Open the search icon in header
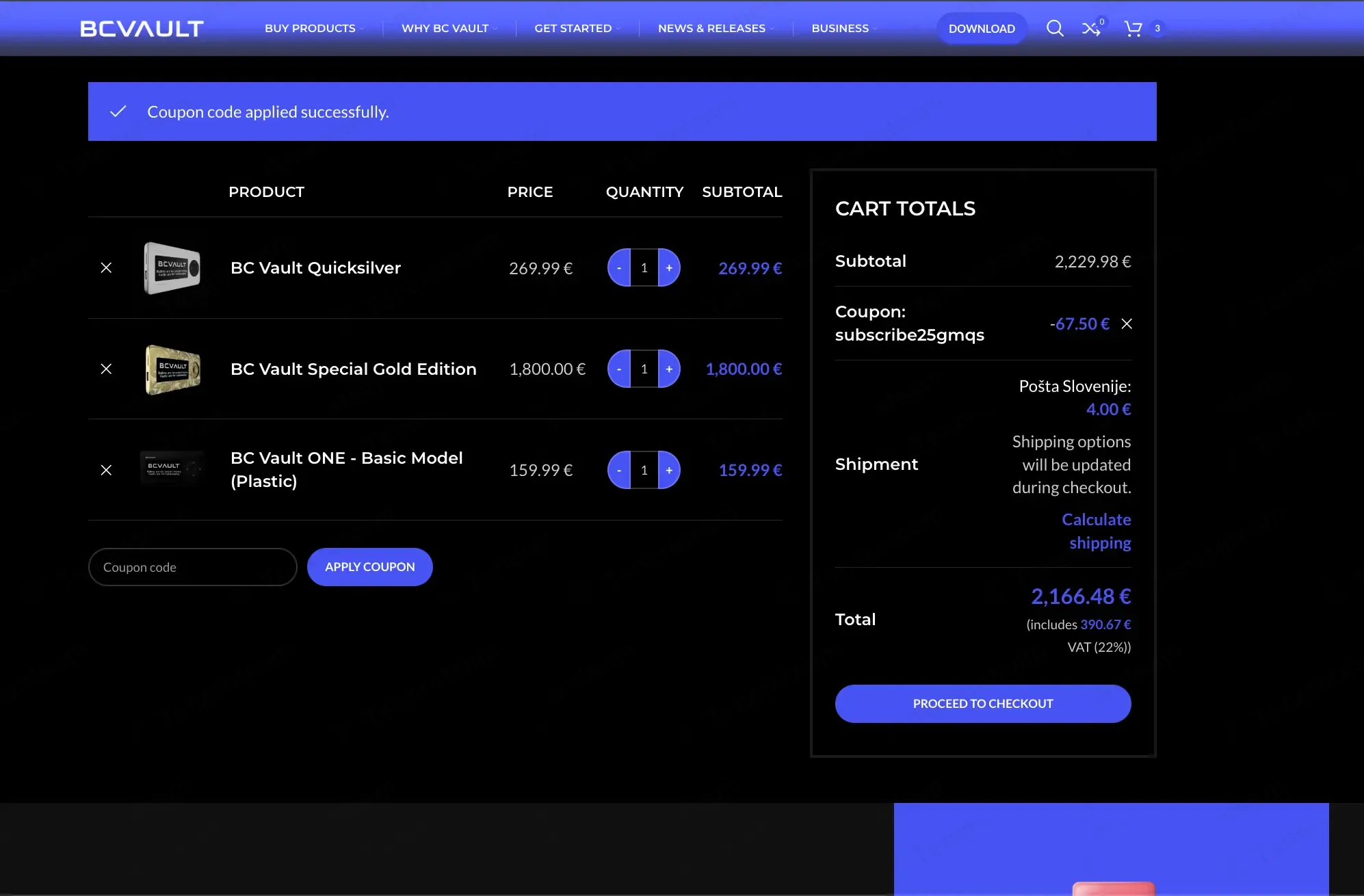 [1055, 28]
